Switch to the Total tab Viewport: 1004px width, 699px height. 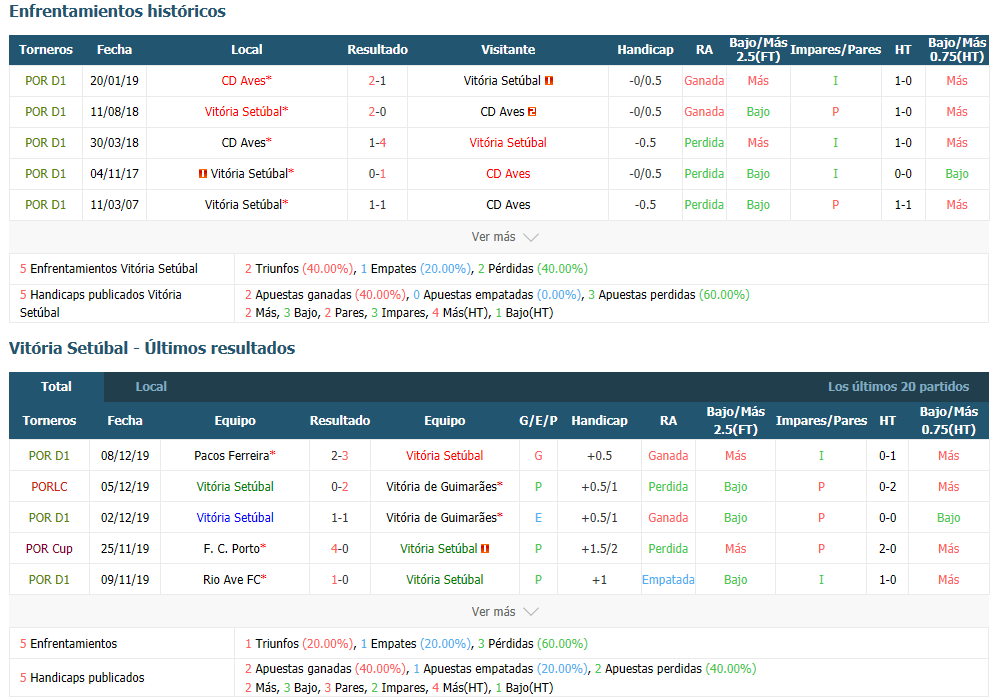point(56,387)
